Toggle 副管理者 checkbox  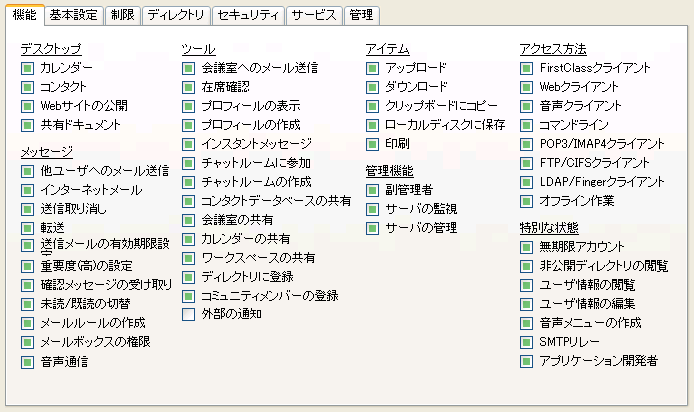click(372, 190)
